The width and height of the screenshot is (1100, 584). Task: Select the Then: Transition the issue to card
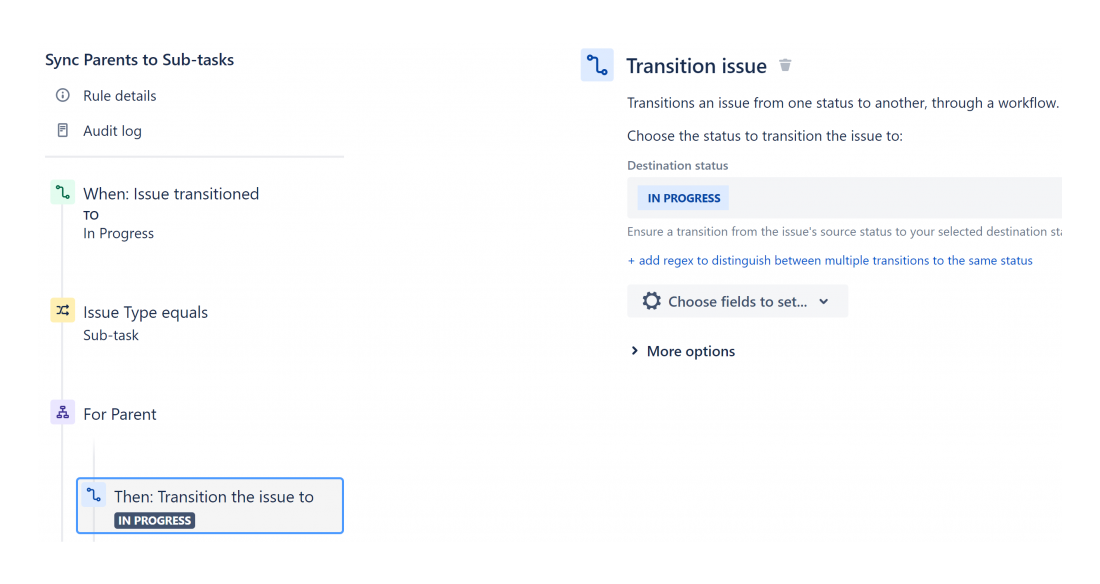tap(210, 505)
